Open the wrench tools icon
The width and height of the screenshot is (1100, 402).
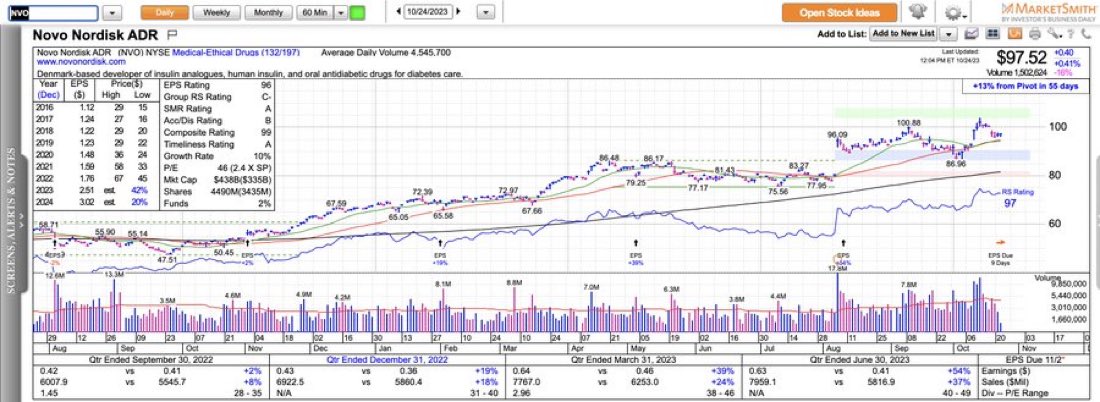point(1053,33)
